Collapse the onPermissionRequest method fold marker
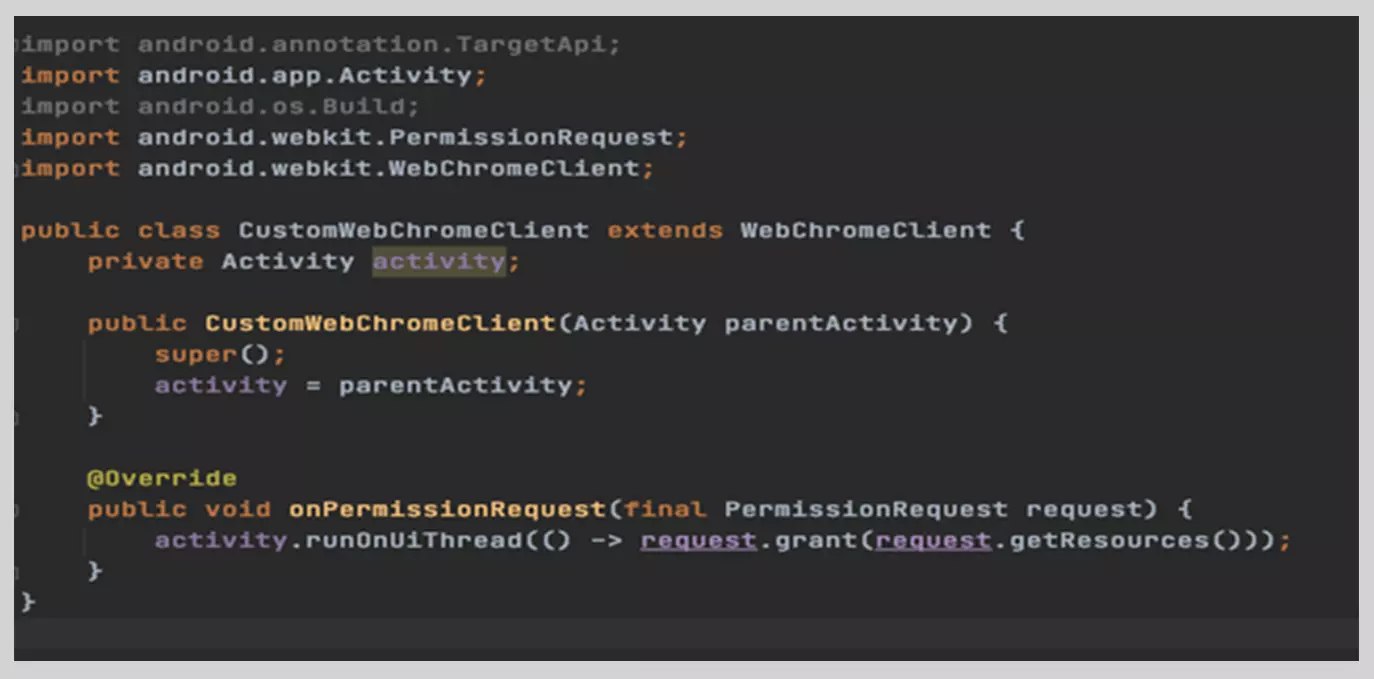1374x679 pixels. (x=17, y=509)
